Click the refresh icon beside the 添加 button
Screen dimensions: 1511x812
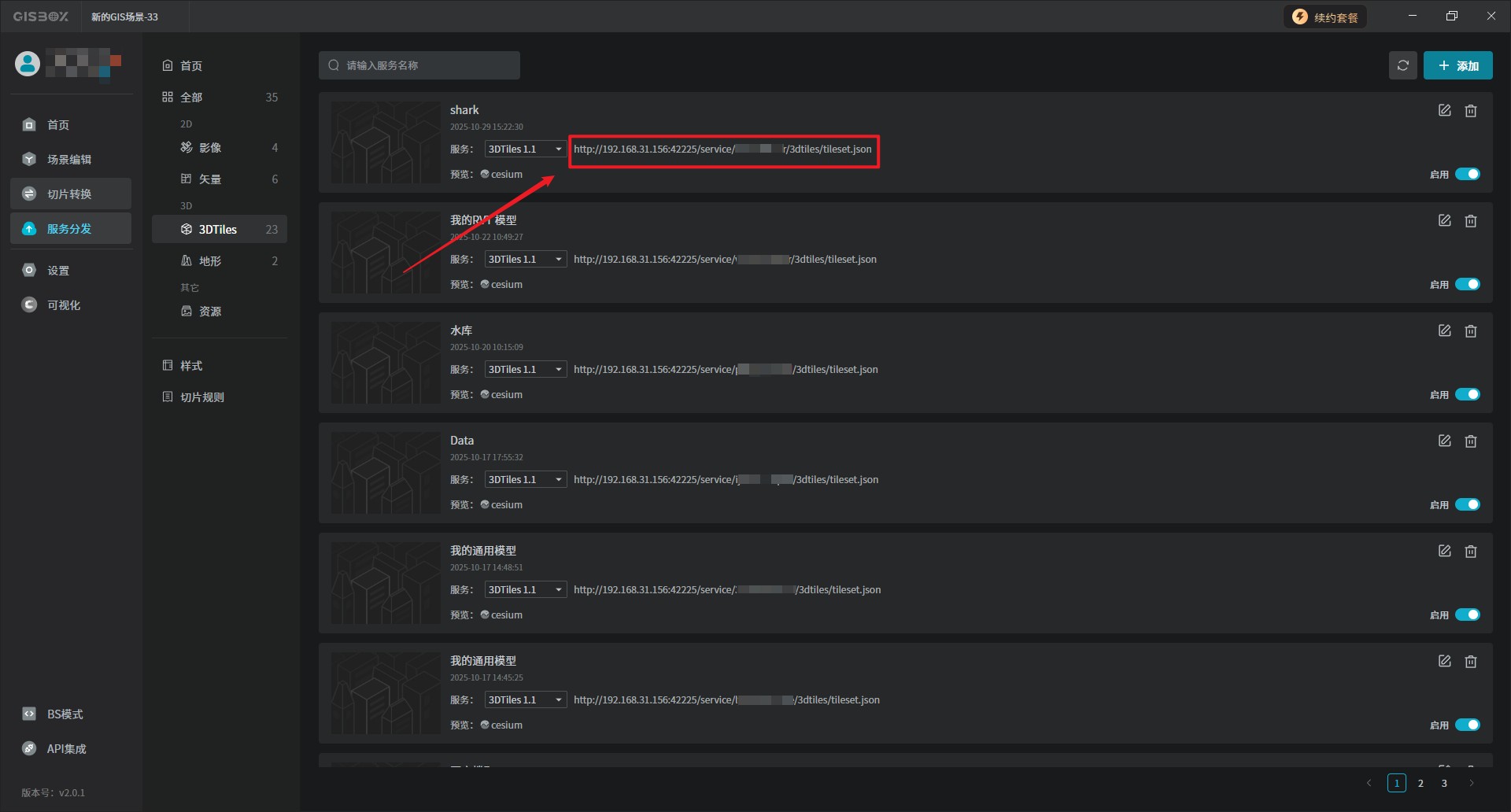1402,65
